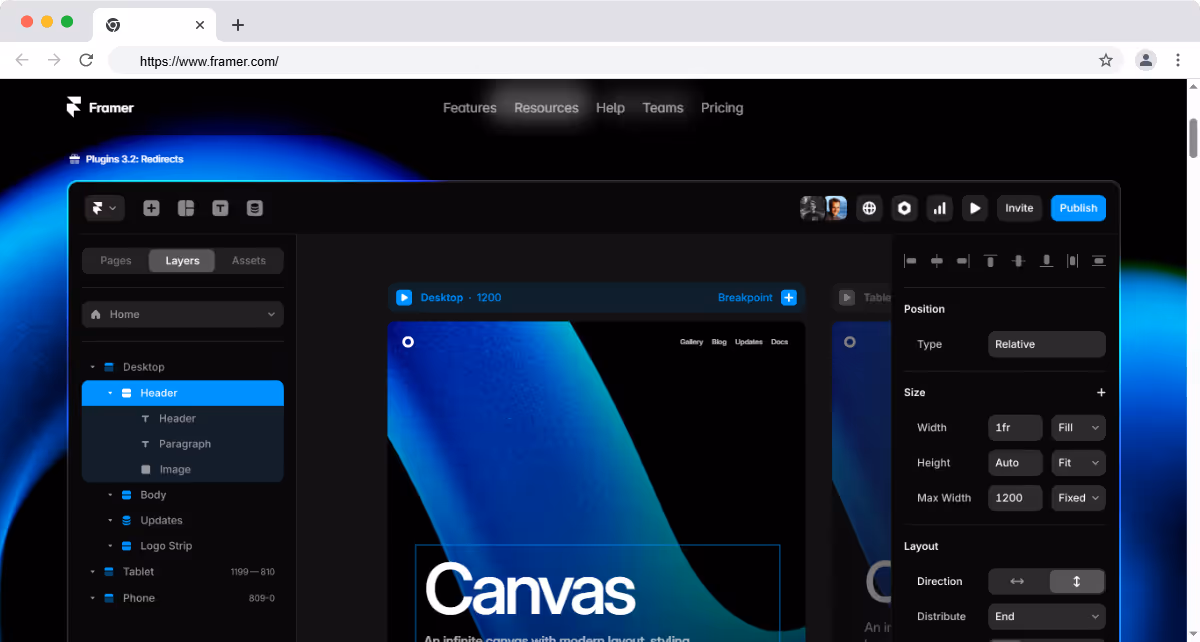Screen dimensions: 1200x642
Task: Select the Text tool
Action: (x=220, y=207)
